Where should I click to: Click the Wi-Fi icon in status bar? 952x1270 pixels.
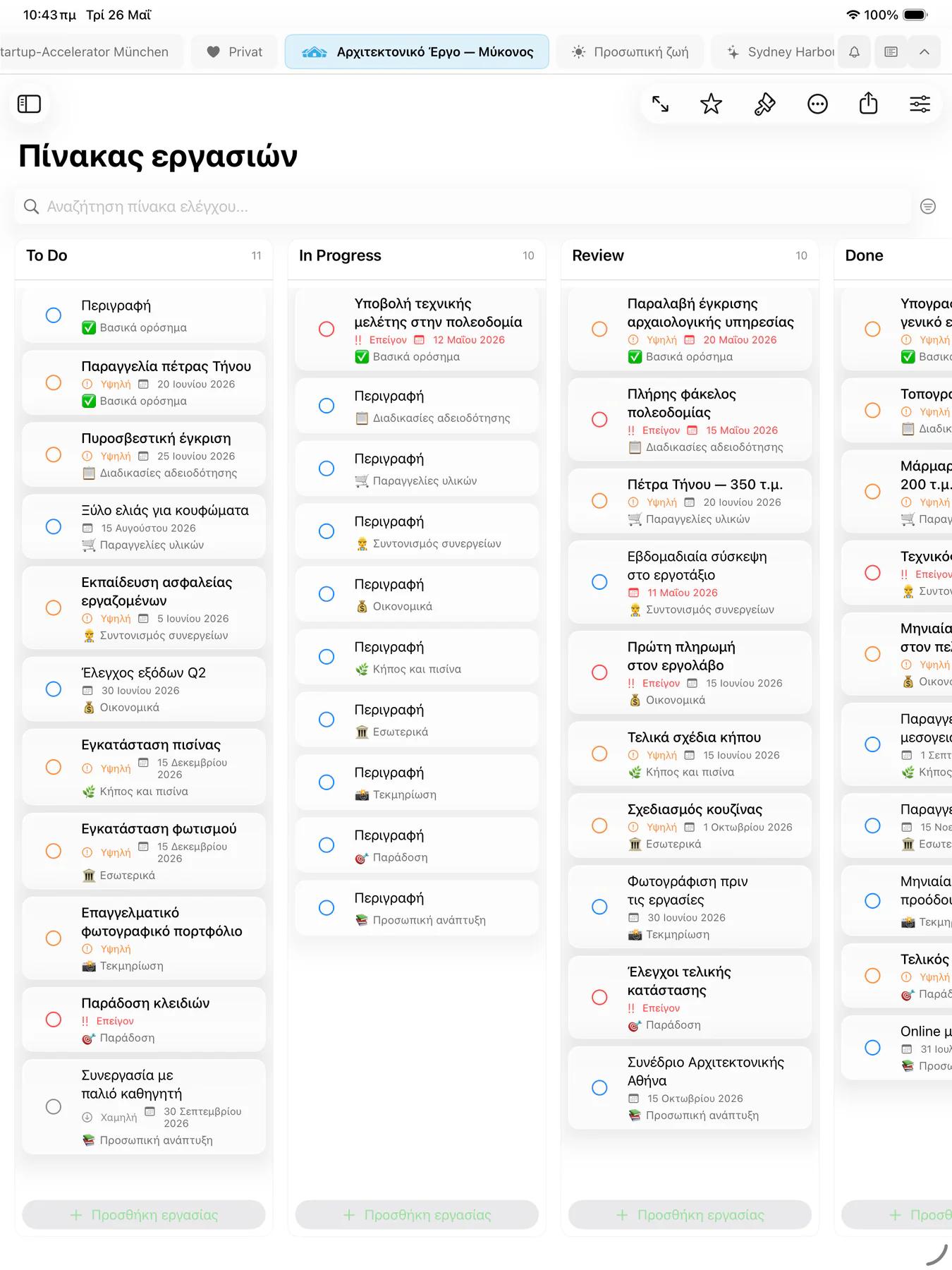[x=853, y=15]
